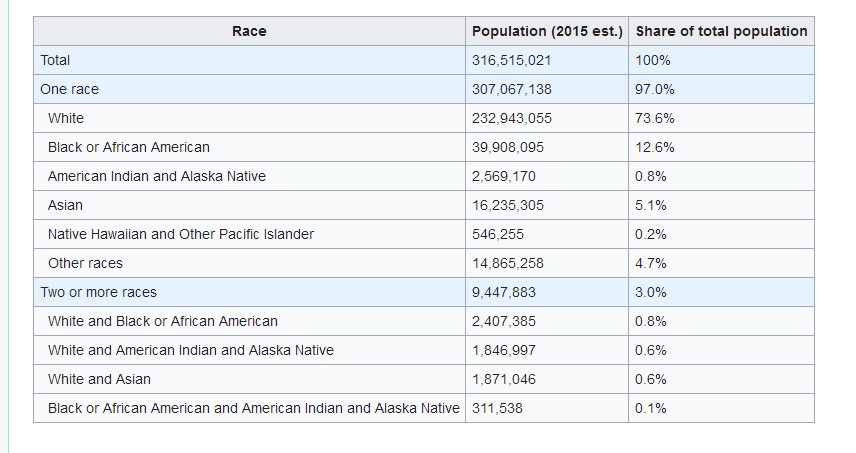Select the Two or more races row
Image resolution: width=856 pixels, height=453 pixels.
(x=98, y=292)
